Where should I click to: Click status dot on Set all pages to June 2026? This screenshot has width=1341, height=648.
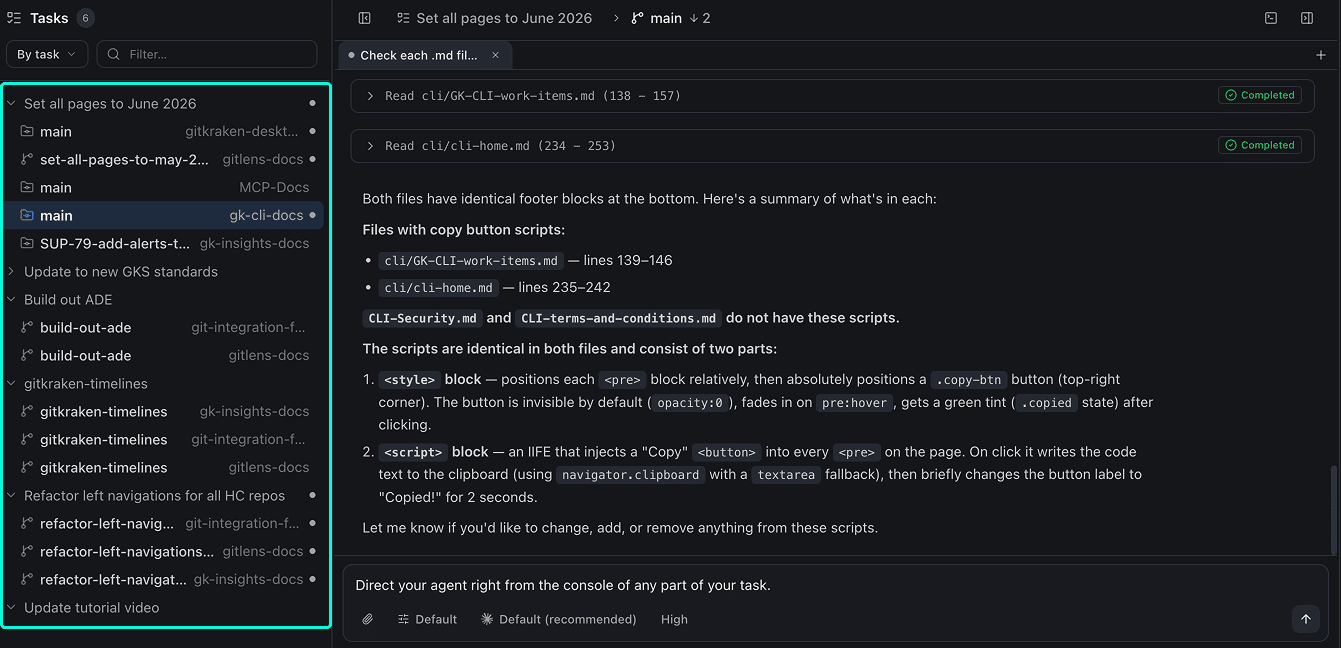pyautogui.click(x=312, y=103)
